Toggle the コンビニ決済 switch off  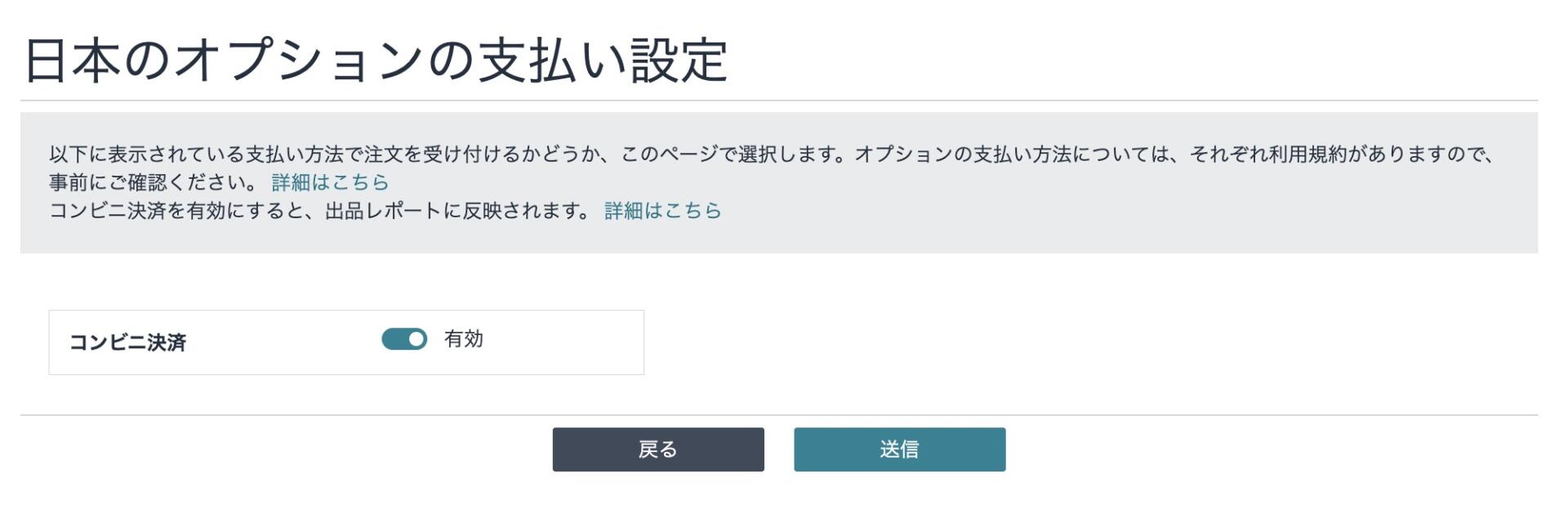pyautogui.click(x=404, y=339)
